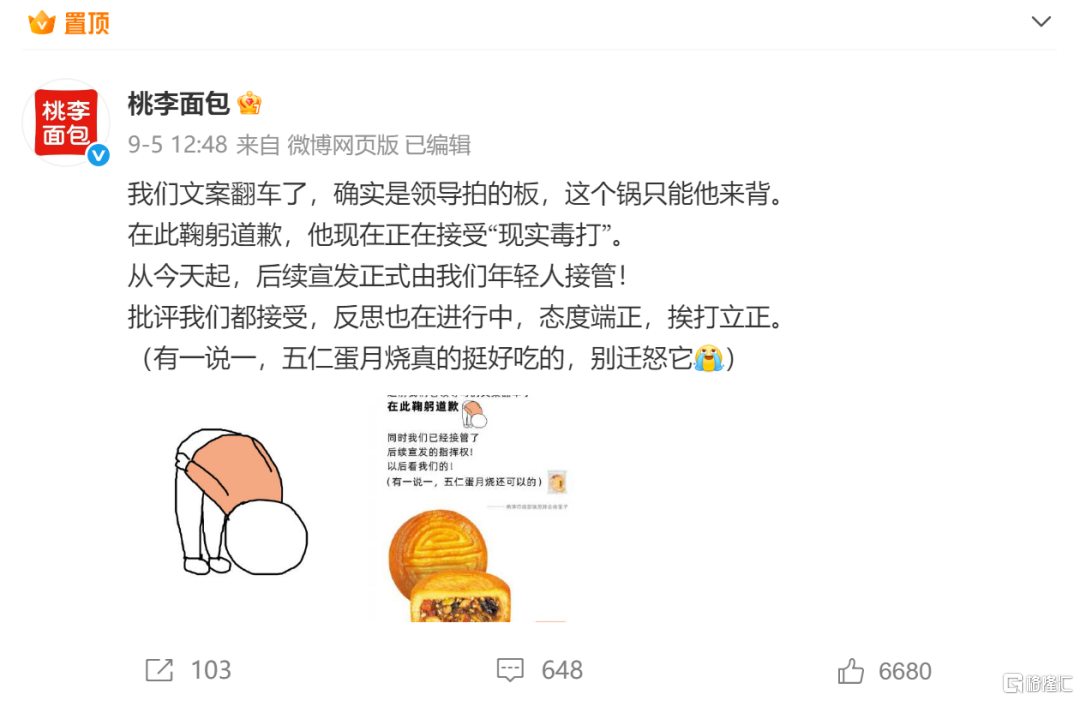Click the 已编辑 edited label
The height and width of the screenshot is (701, 1080).
pos(438,145)
